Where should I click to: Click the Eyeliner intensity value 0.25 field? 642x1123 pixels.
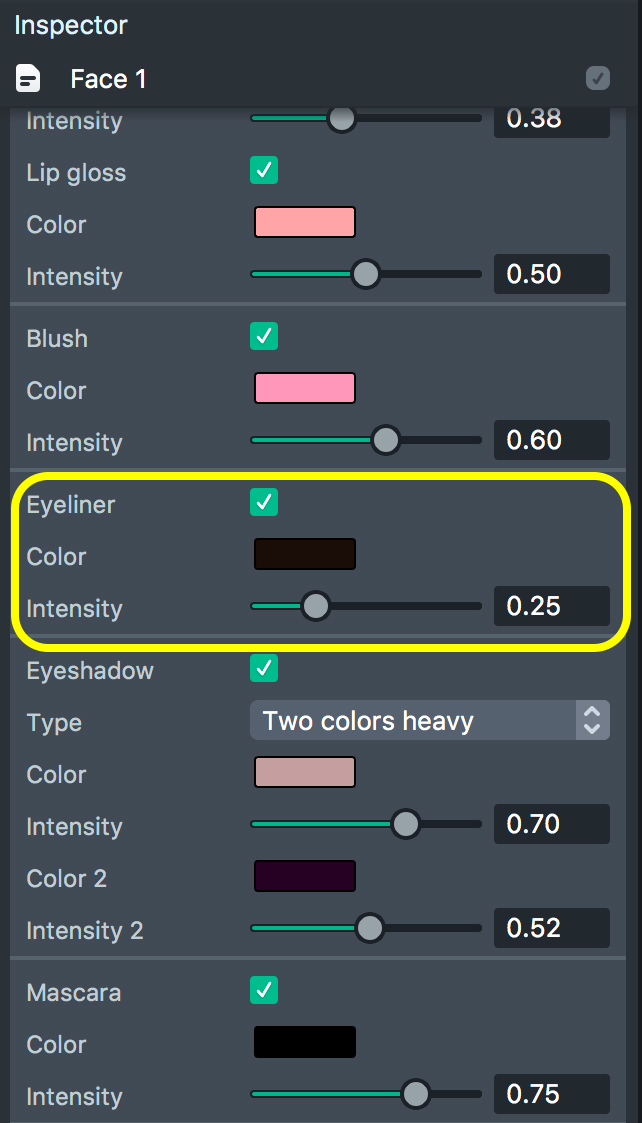point(551,606)
